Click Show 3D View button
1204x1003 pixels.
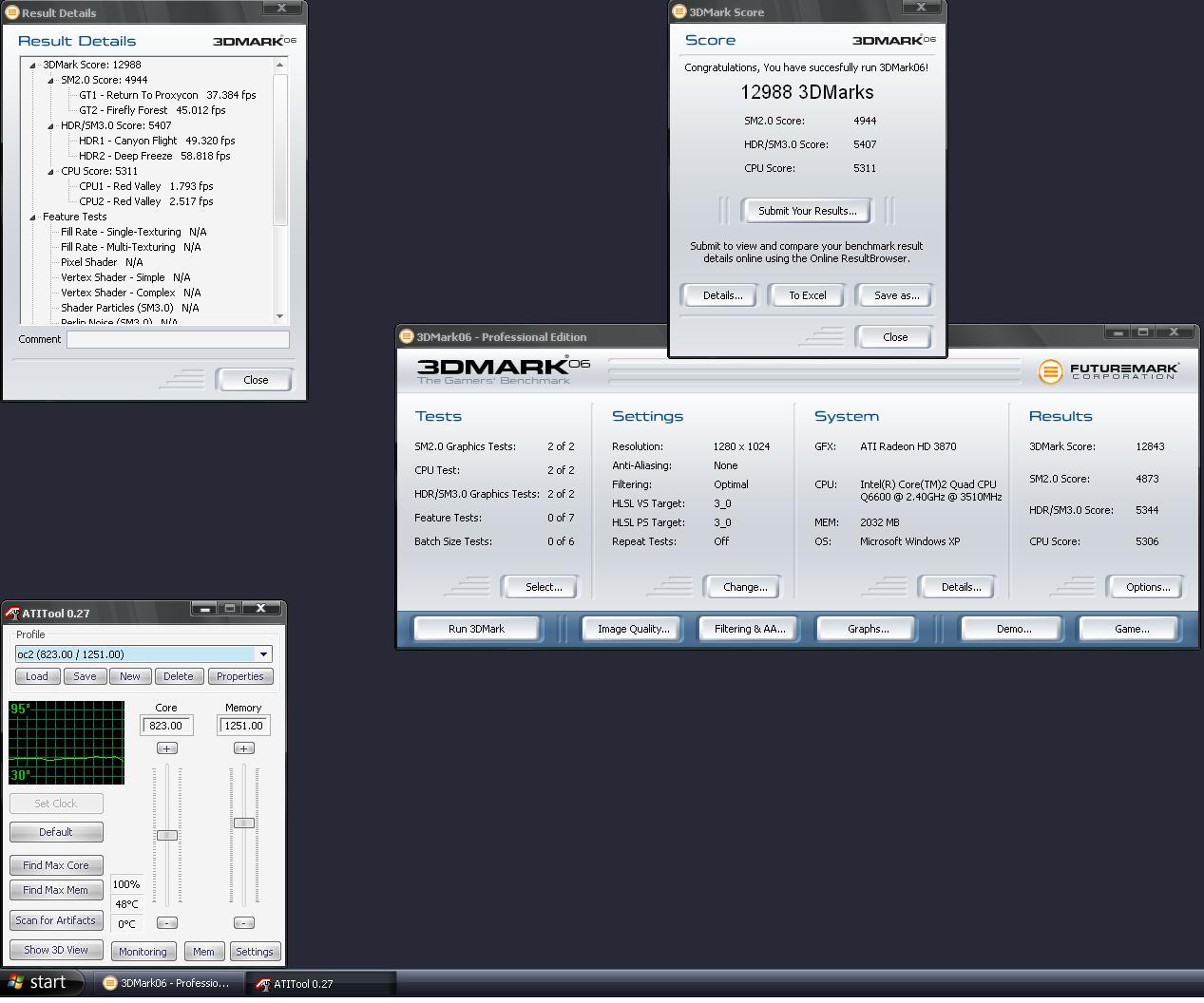[x=56, y=950]
